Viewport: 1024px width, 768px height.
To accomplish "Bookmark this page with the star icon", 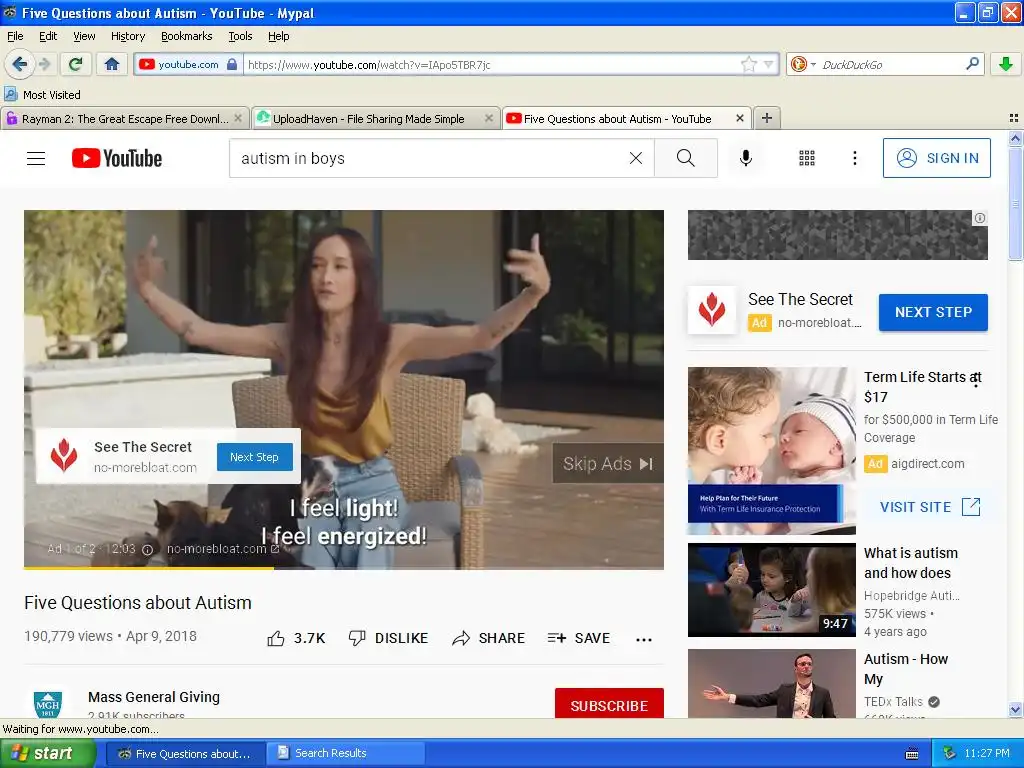I will (748, 64).
